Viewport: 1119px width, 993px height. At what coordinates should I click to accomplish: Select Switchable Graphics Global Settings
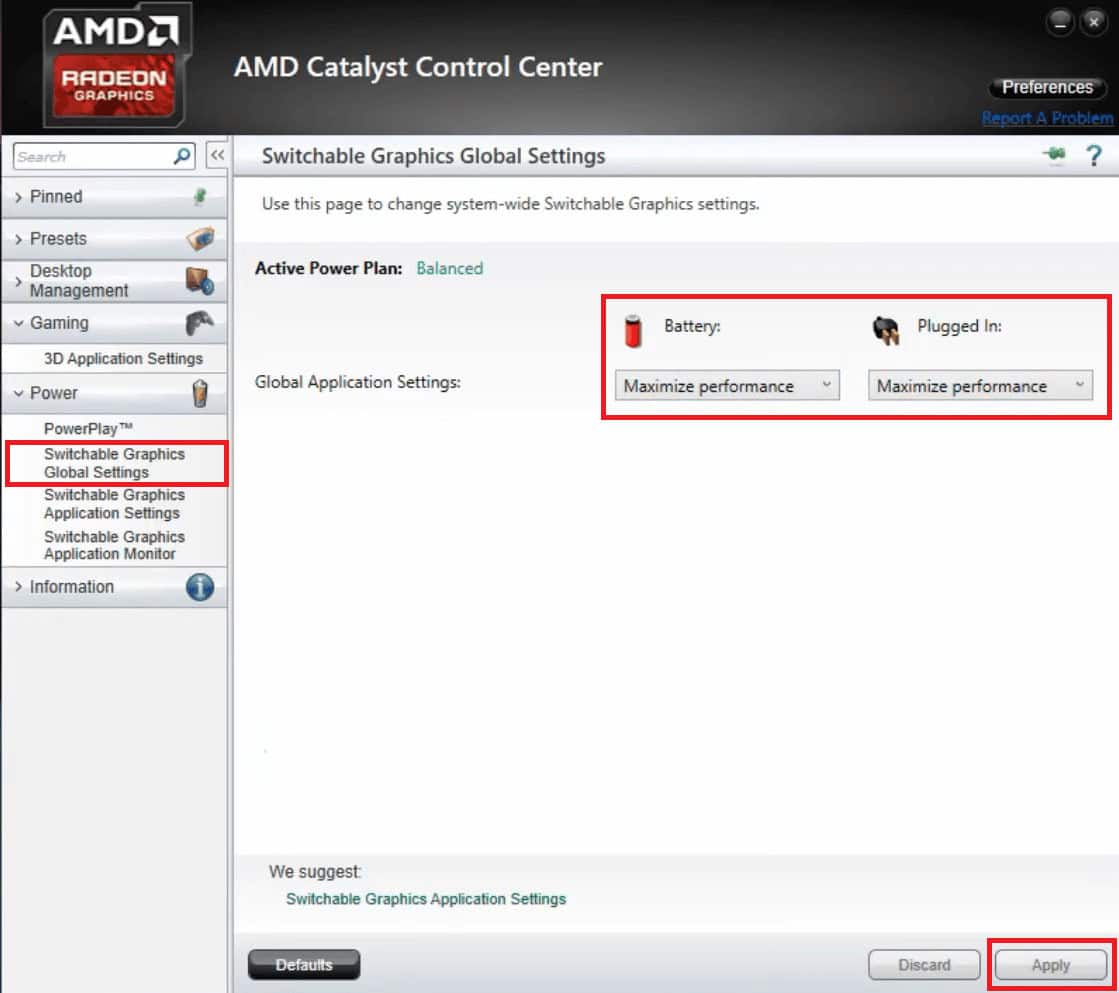114,463
